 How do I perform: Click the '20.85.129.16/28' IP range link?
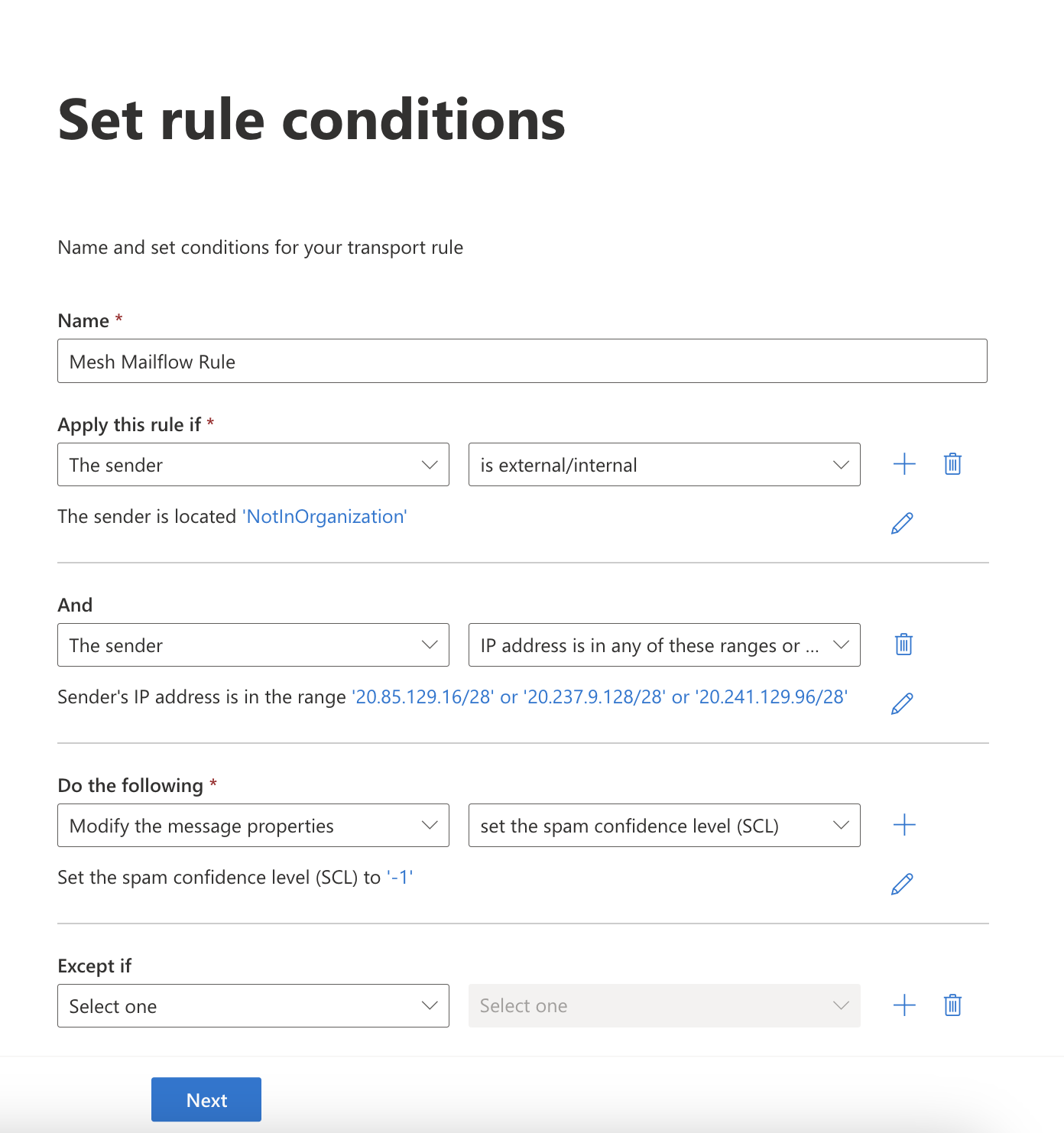[423, 697]
